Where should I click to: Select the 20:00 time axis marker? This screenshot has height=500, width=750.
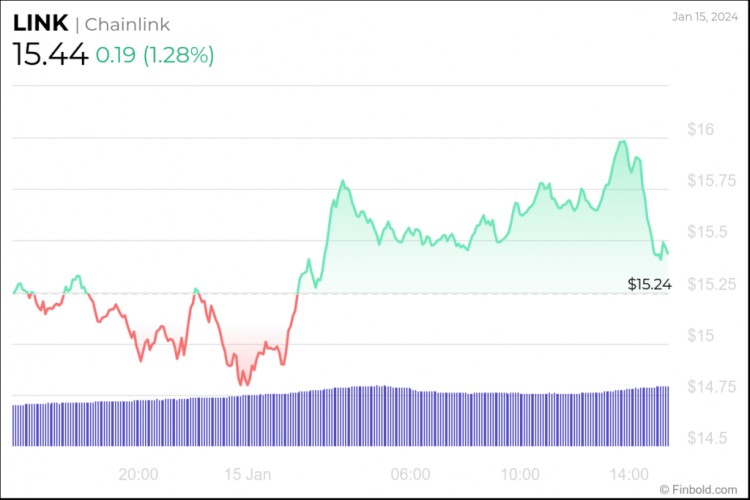(138, 473)
